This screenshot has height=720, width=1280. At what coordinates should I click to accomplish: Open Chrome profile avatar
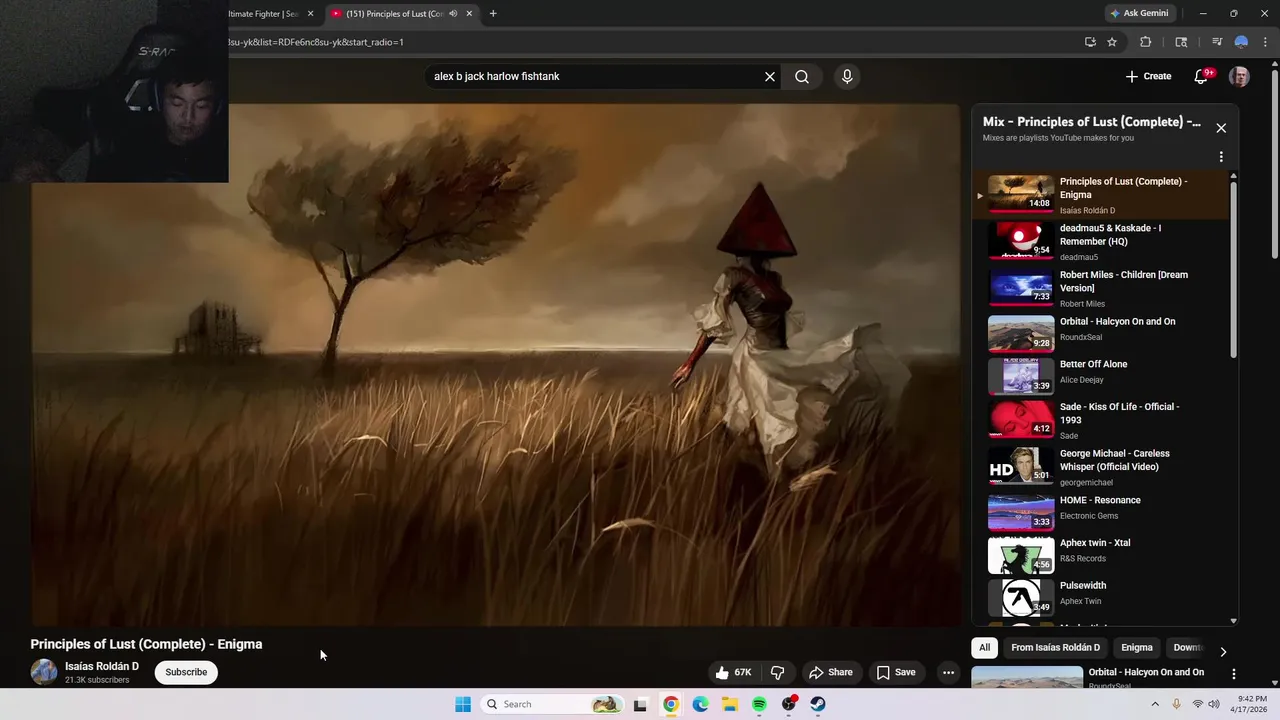point(1241,42)
